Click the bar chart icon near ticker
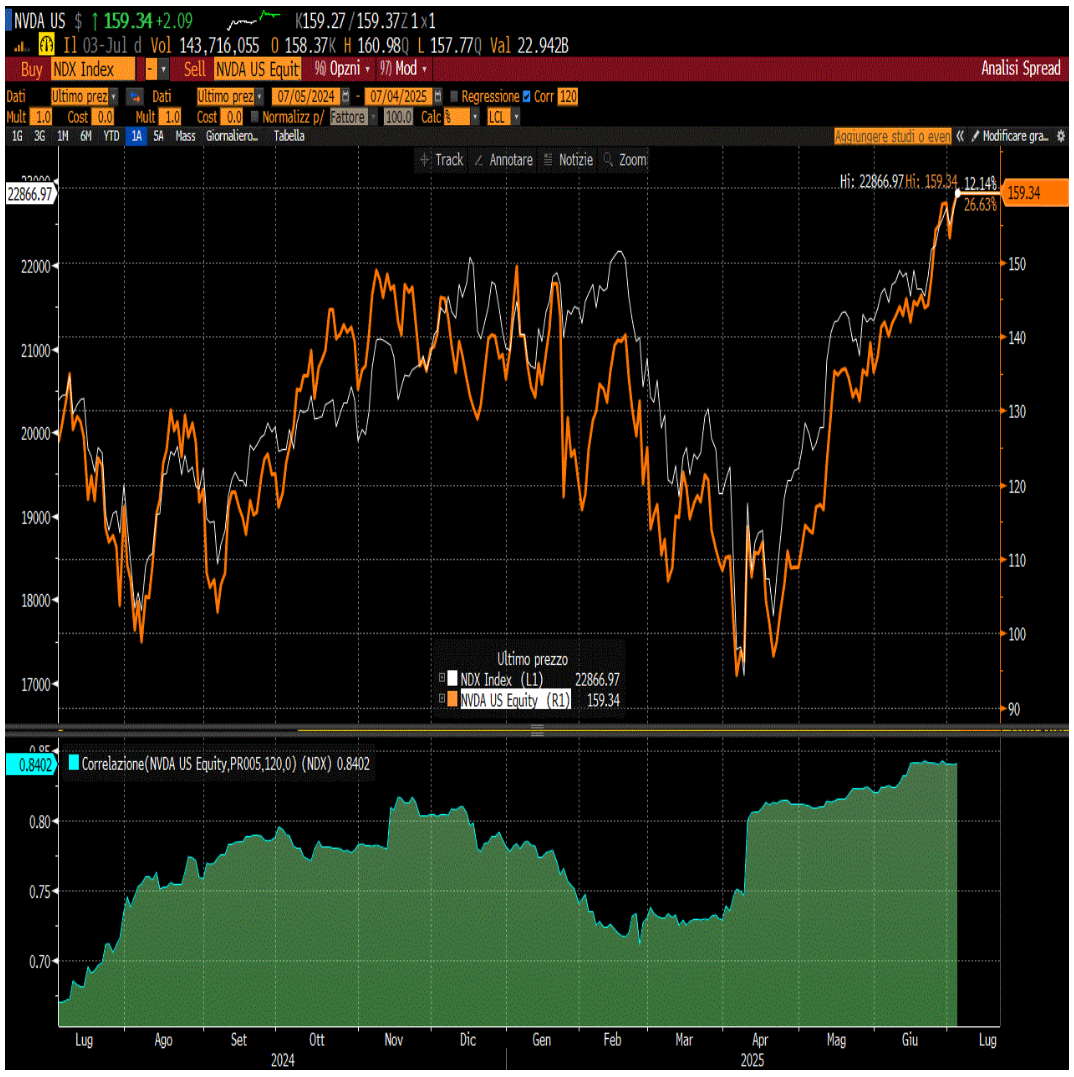The height and width of the screenshot is (1077, 1074). click(x=21, y=46)
